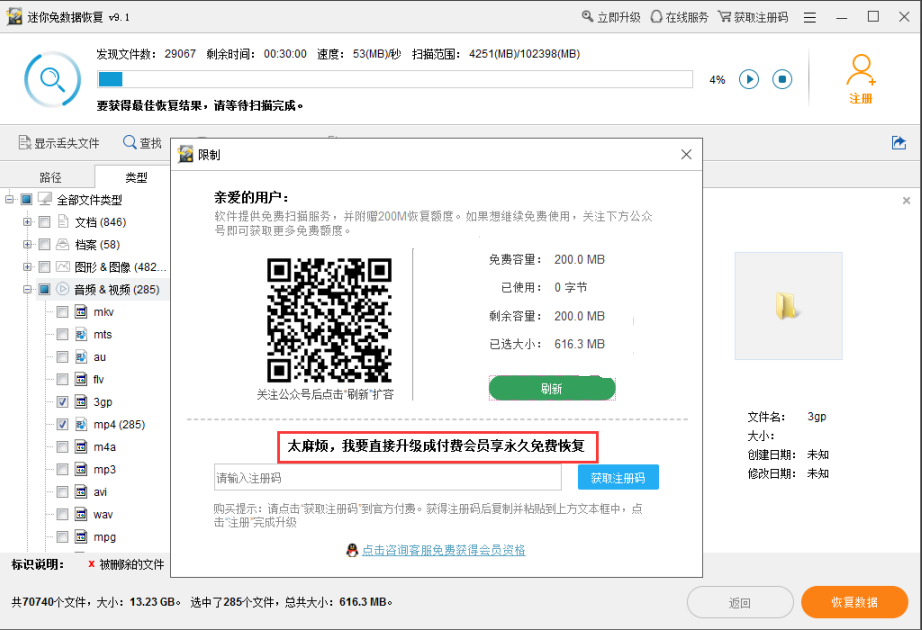Collapse 全部文件类型 root node

pos(9,199)
